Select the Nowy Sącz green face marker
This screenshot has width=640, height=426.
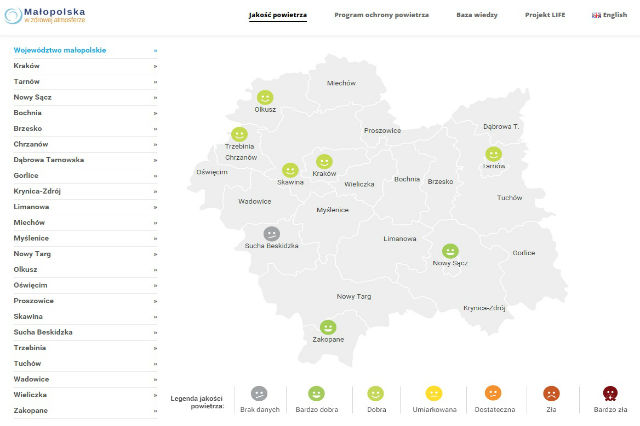click(x=450, y=251)
